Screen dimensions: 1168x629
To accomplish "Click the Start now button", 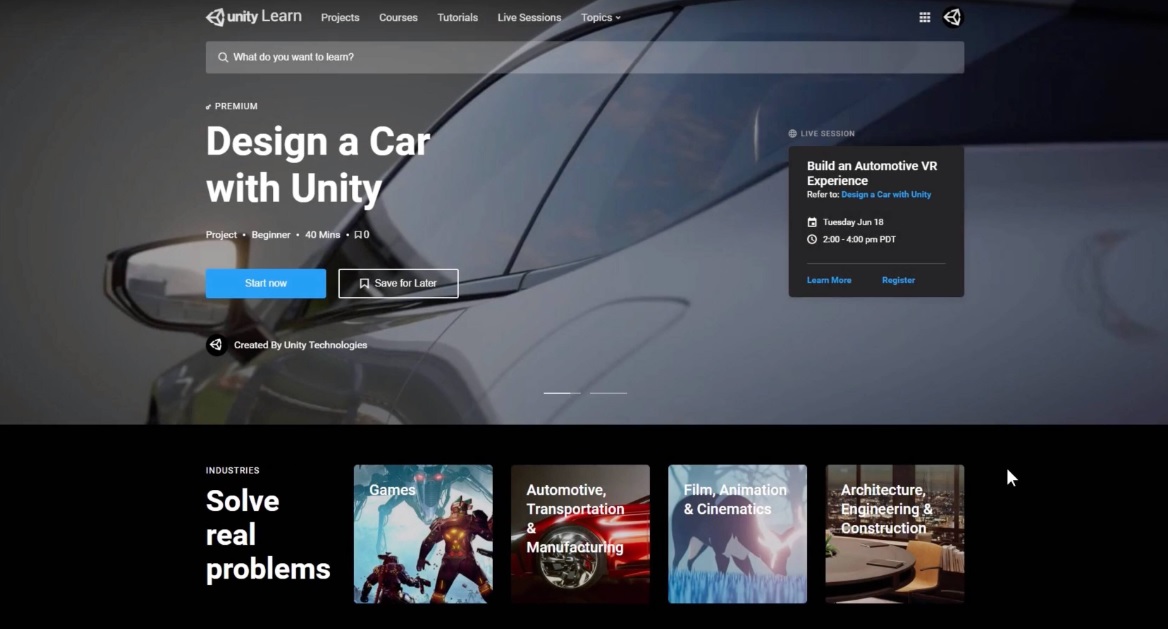I will click(x=266, y=283).
